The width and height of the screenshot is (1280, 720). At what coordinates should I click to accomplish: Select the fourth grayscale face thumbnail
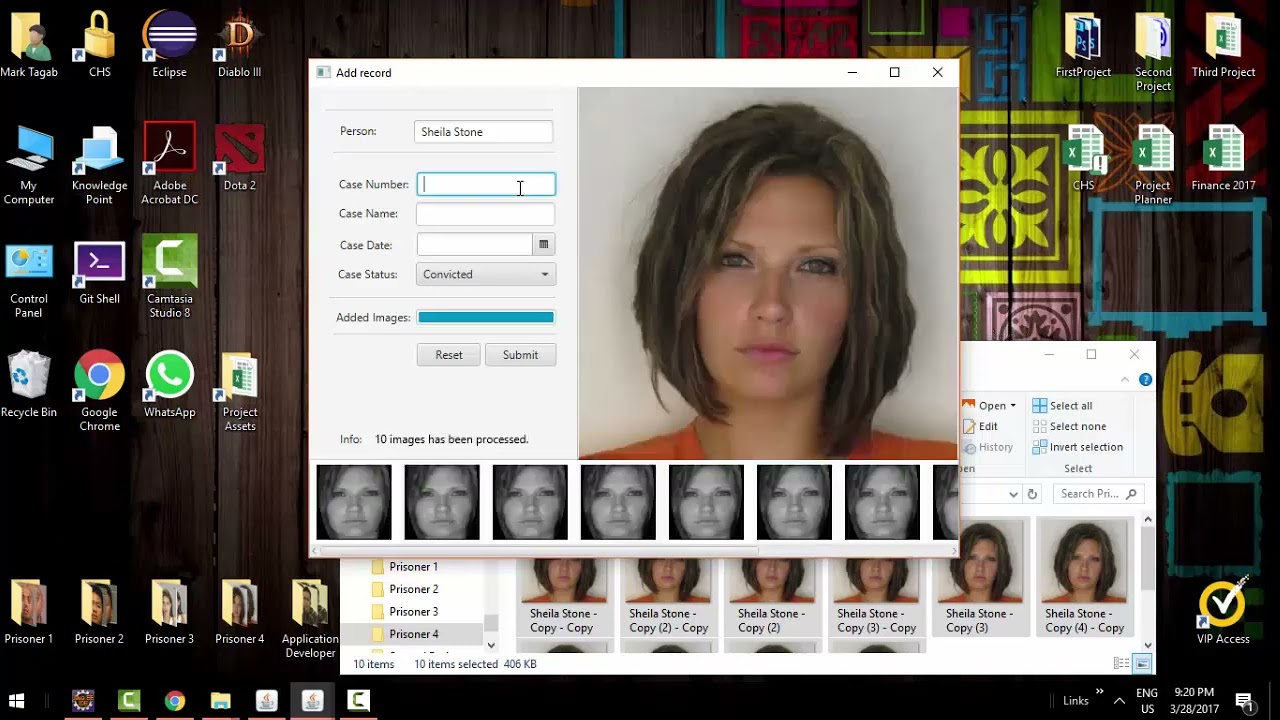point(618,502)
